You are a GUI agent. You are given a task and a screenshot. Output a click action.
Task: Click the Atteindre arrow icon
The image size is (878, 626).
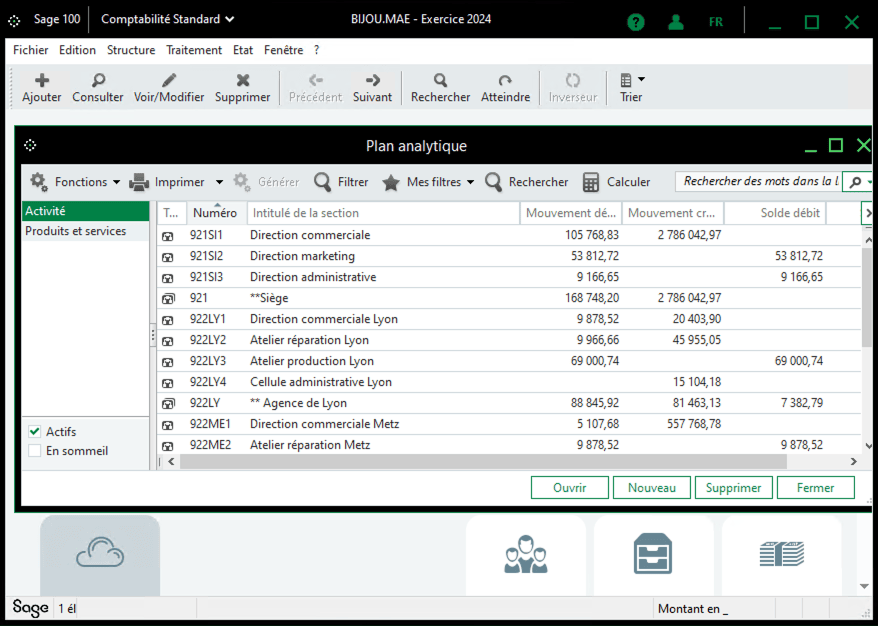pos(505,81)
